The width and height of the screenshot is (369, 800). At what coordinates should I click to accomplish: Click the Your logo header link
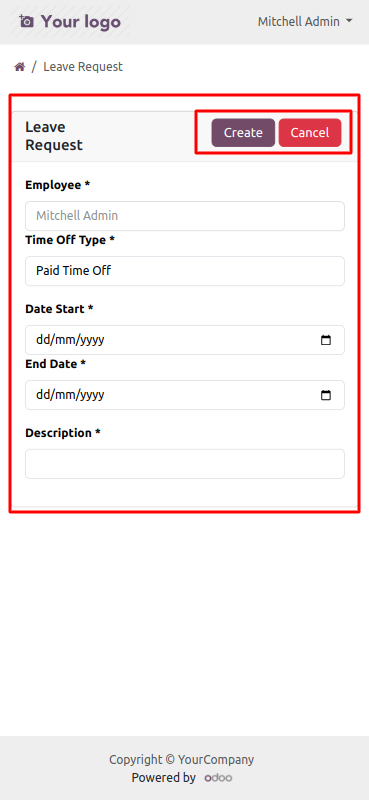coord(70,21)
